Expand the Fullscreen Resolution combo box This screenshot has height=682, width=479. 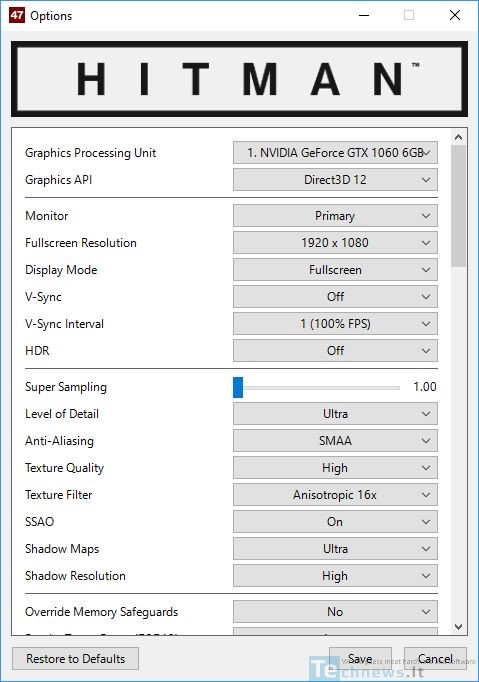(x=335, y=243)
